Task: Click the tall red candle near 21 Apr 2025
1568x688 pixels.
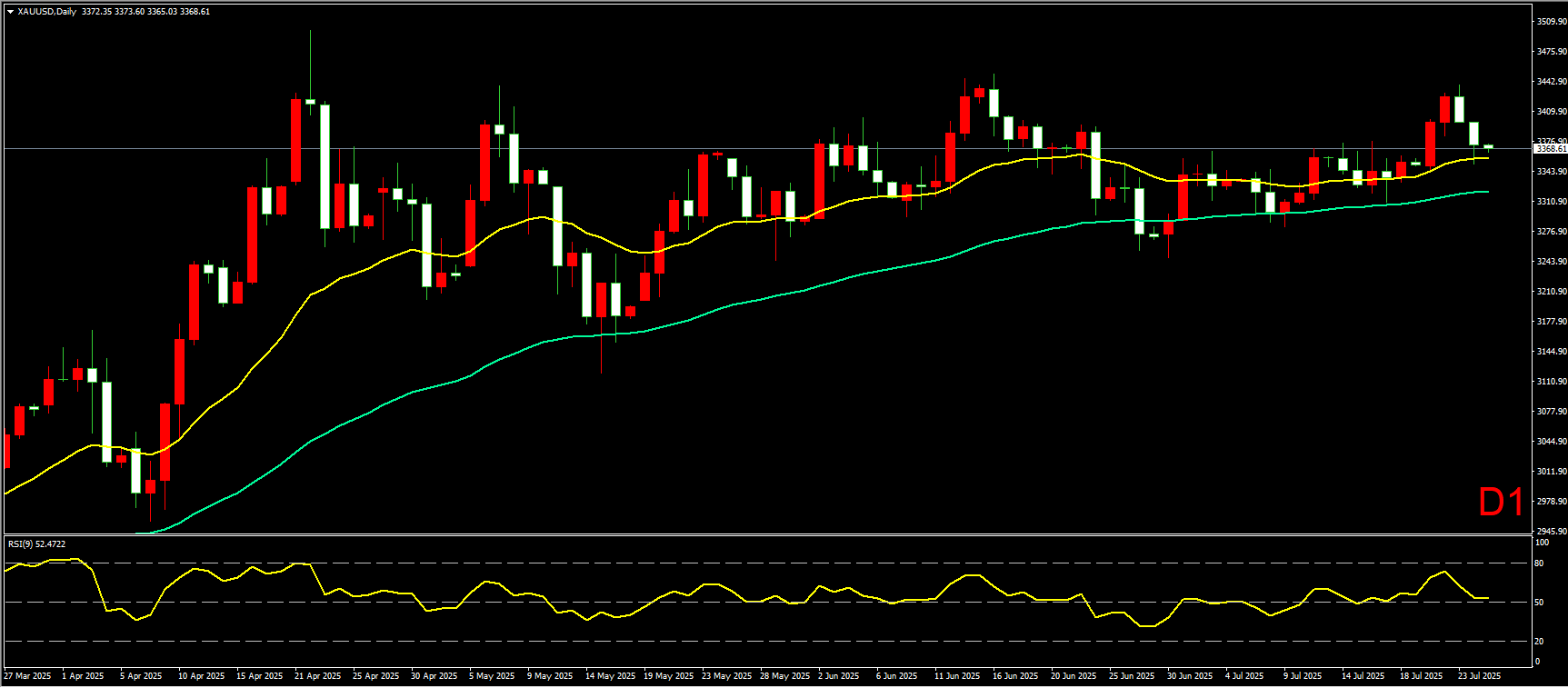Action: tap(296, 141)
